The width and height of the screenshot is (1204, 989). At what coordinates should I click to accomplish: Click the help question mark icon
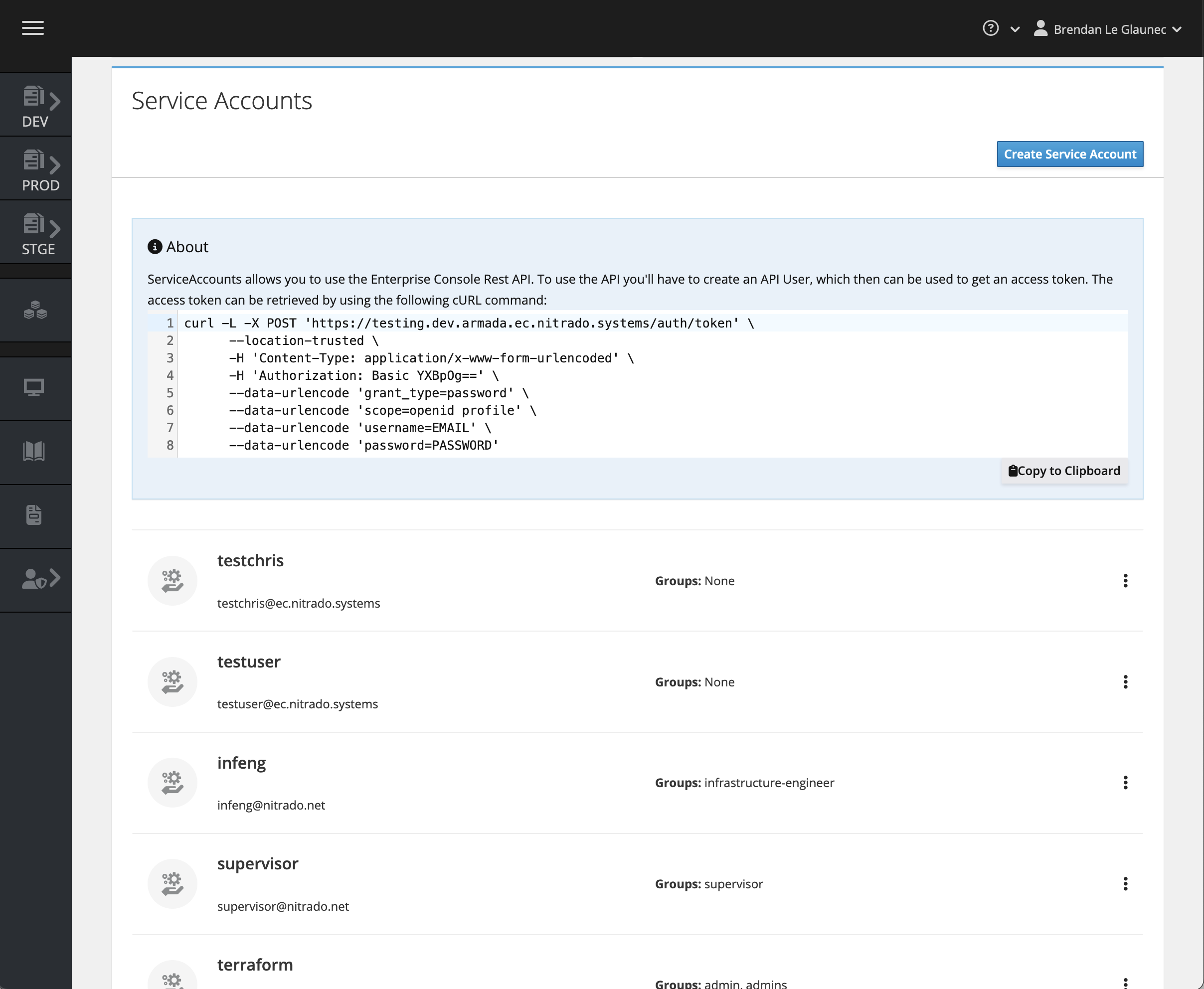point(990,28)
